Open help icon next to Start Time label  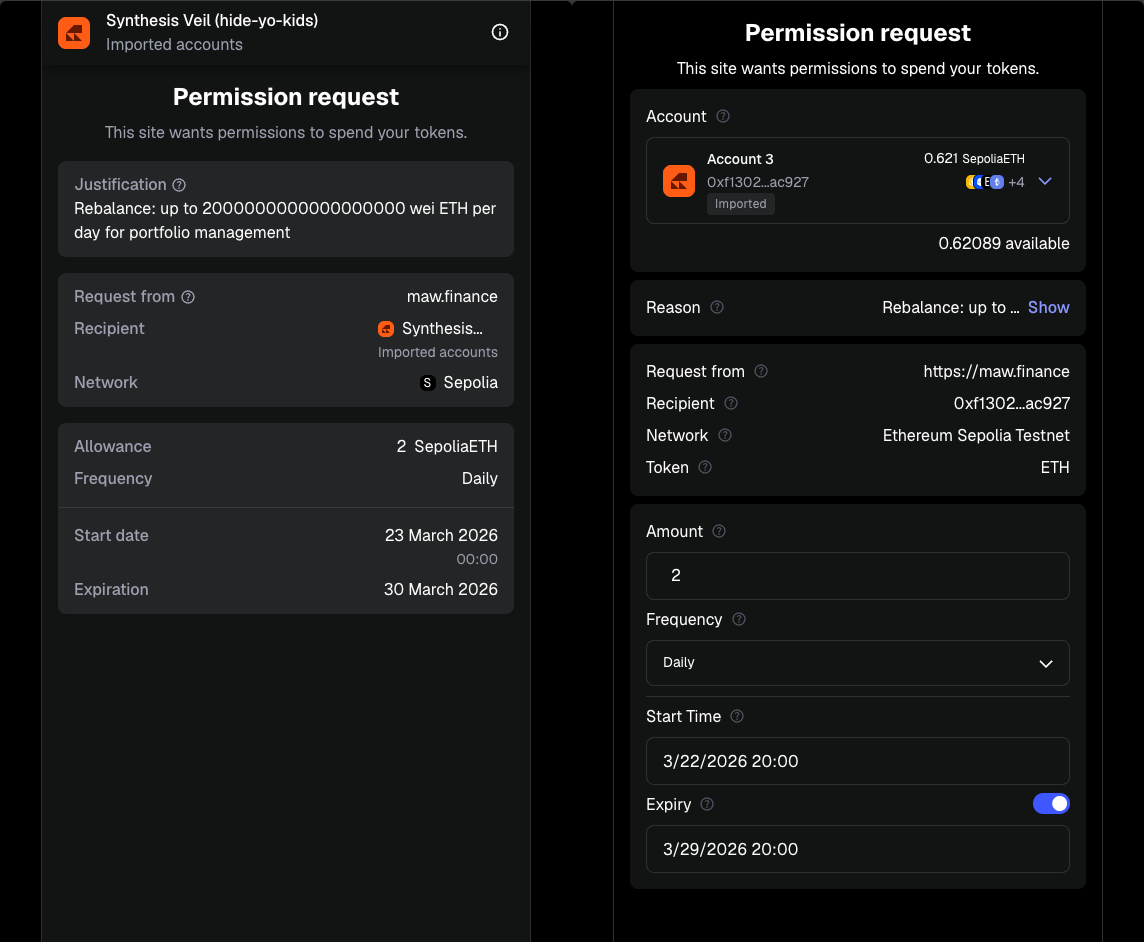coord(737,717)
